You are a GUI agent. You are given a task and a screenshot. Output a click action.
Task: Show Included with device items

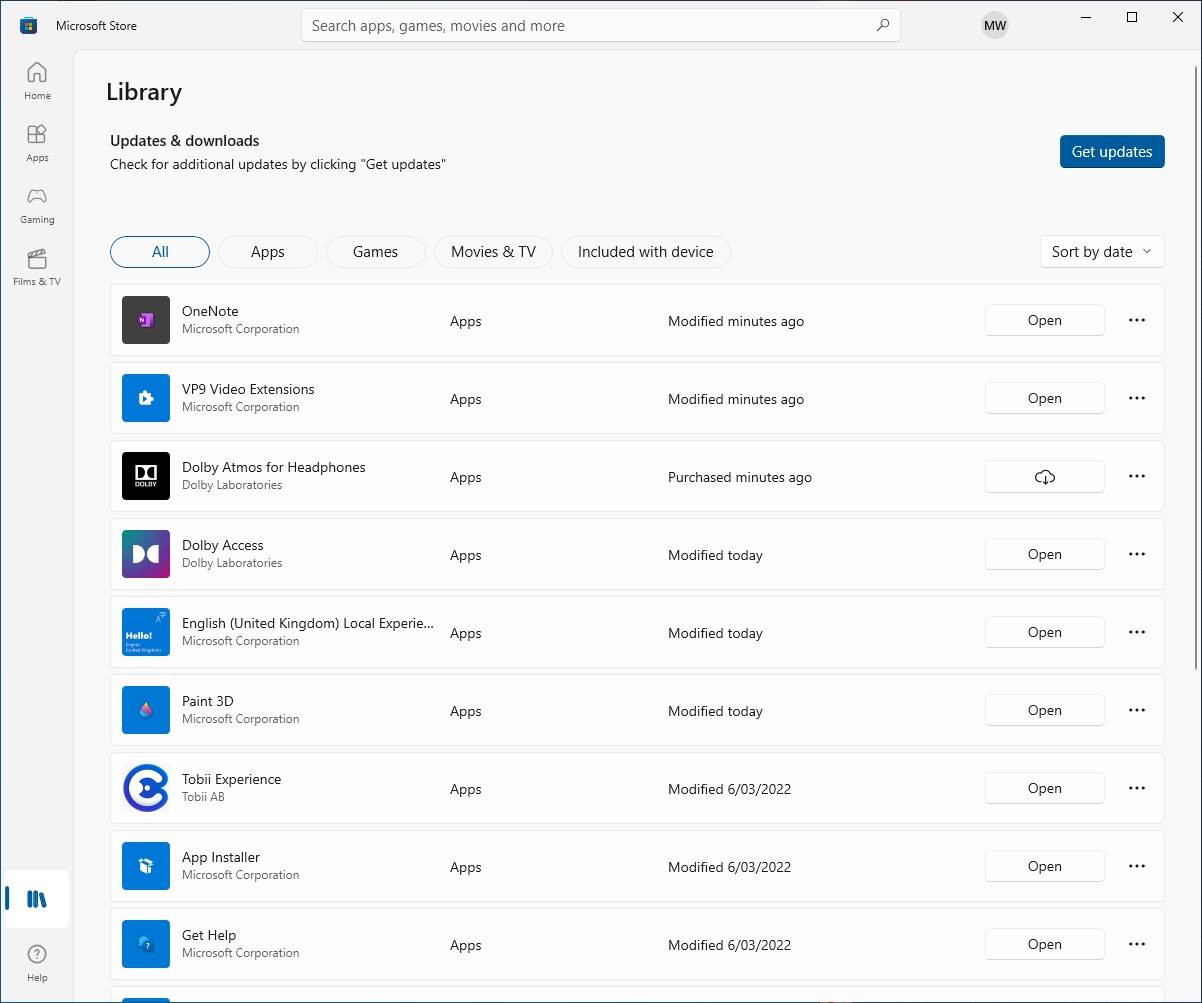(x=646, y=252)
